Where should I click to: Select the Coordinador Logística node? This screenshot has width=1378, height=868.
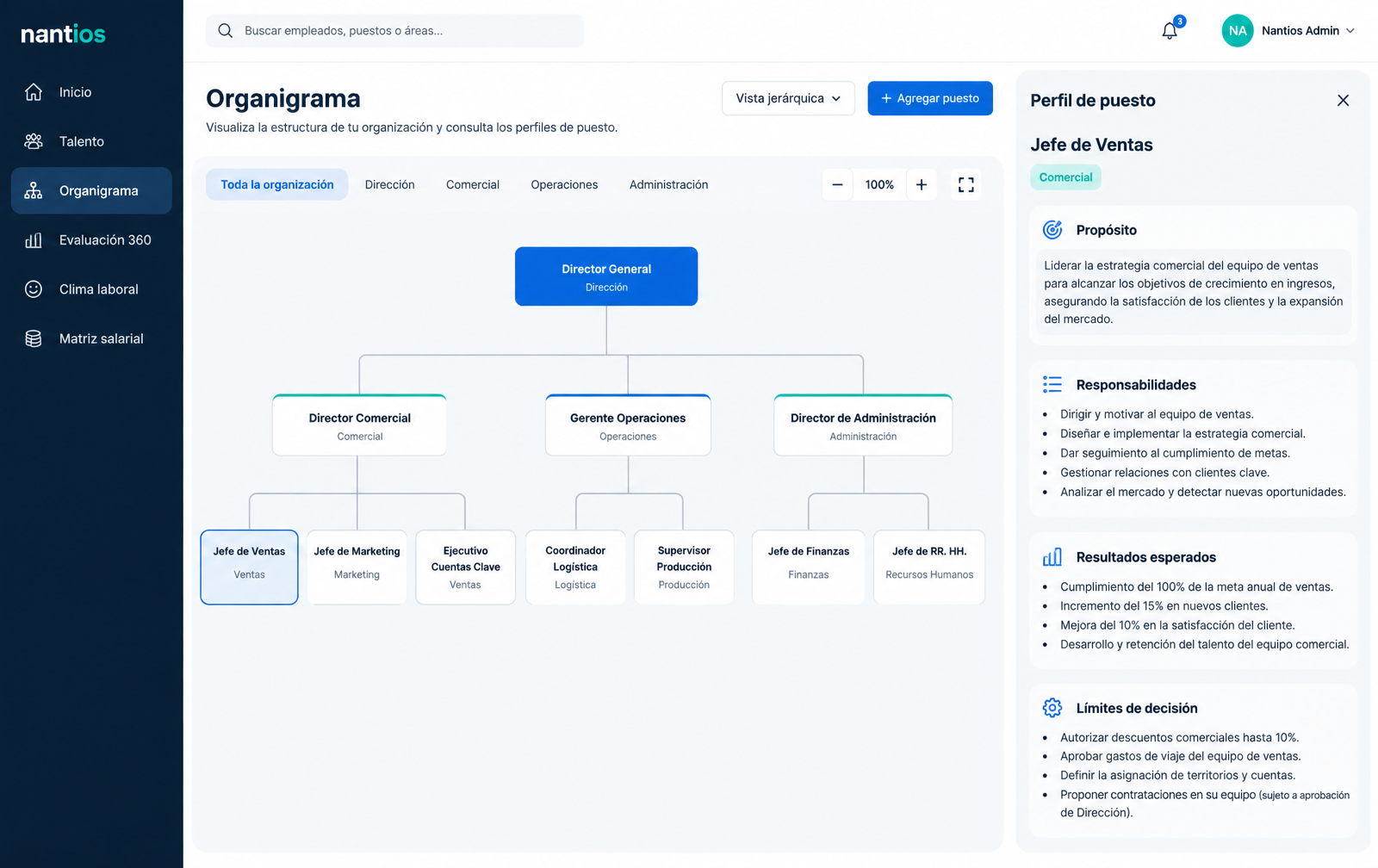pyautogui.click(x=575, y=567)
